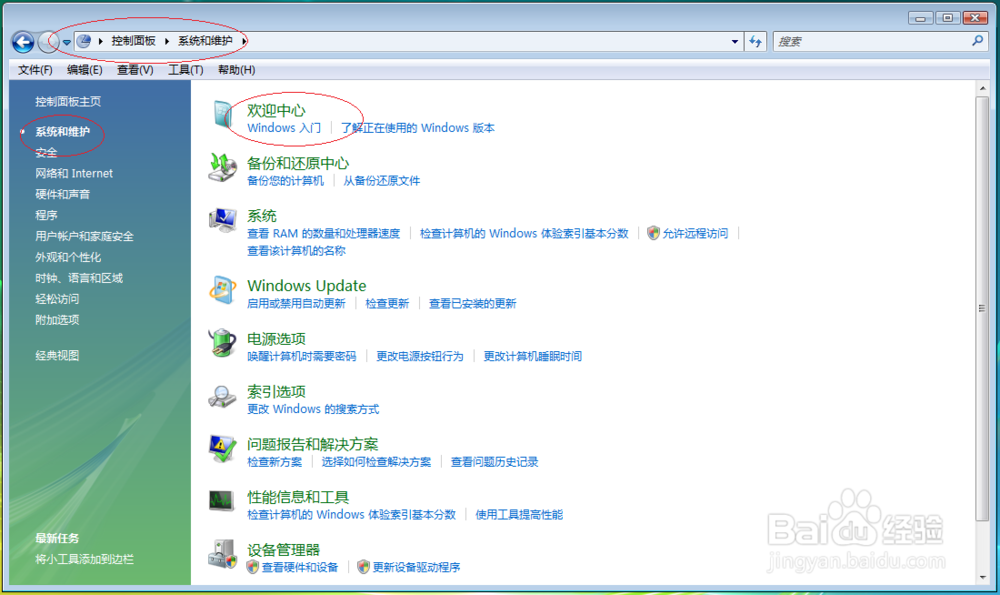1000x595 pixels.
Task: Click 更改电源按钮行为 link
Action: coord(420,356)
